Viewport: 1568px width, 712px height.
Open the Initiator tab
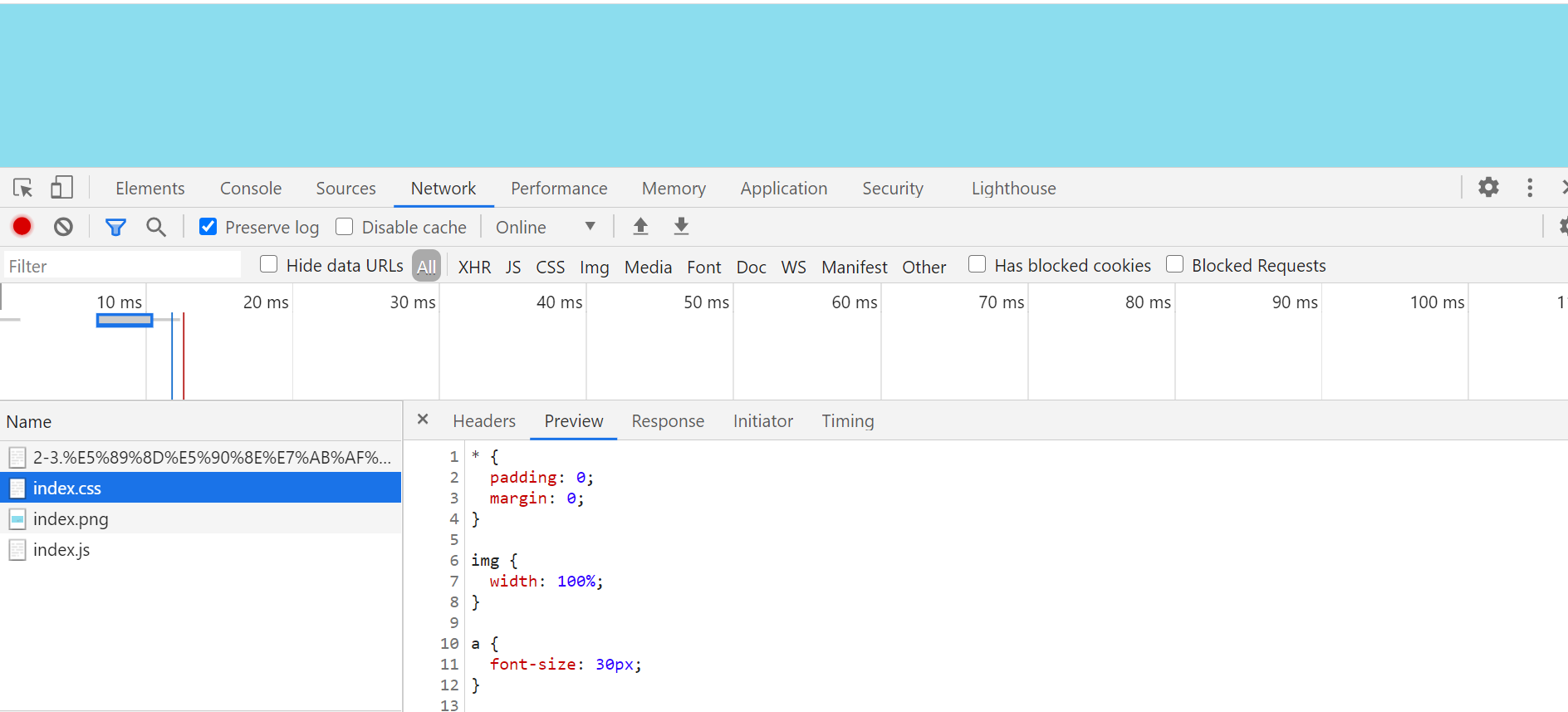click(763, 421)
